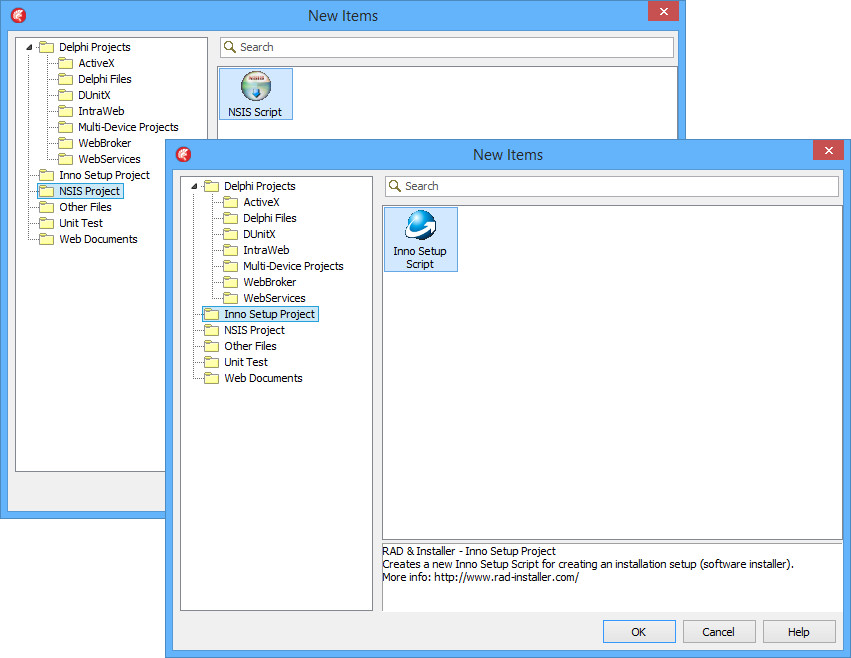This screenshot has width=851, height=658.
Task: Select WebBroker in the front window tree
Action: [x=270, y=282]
